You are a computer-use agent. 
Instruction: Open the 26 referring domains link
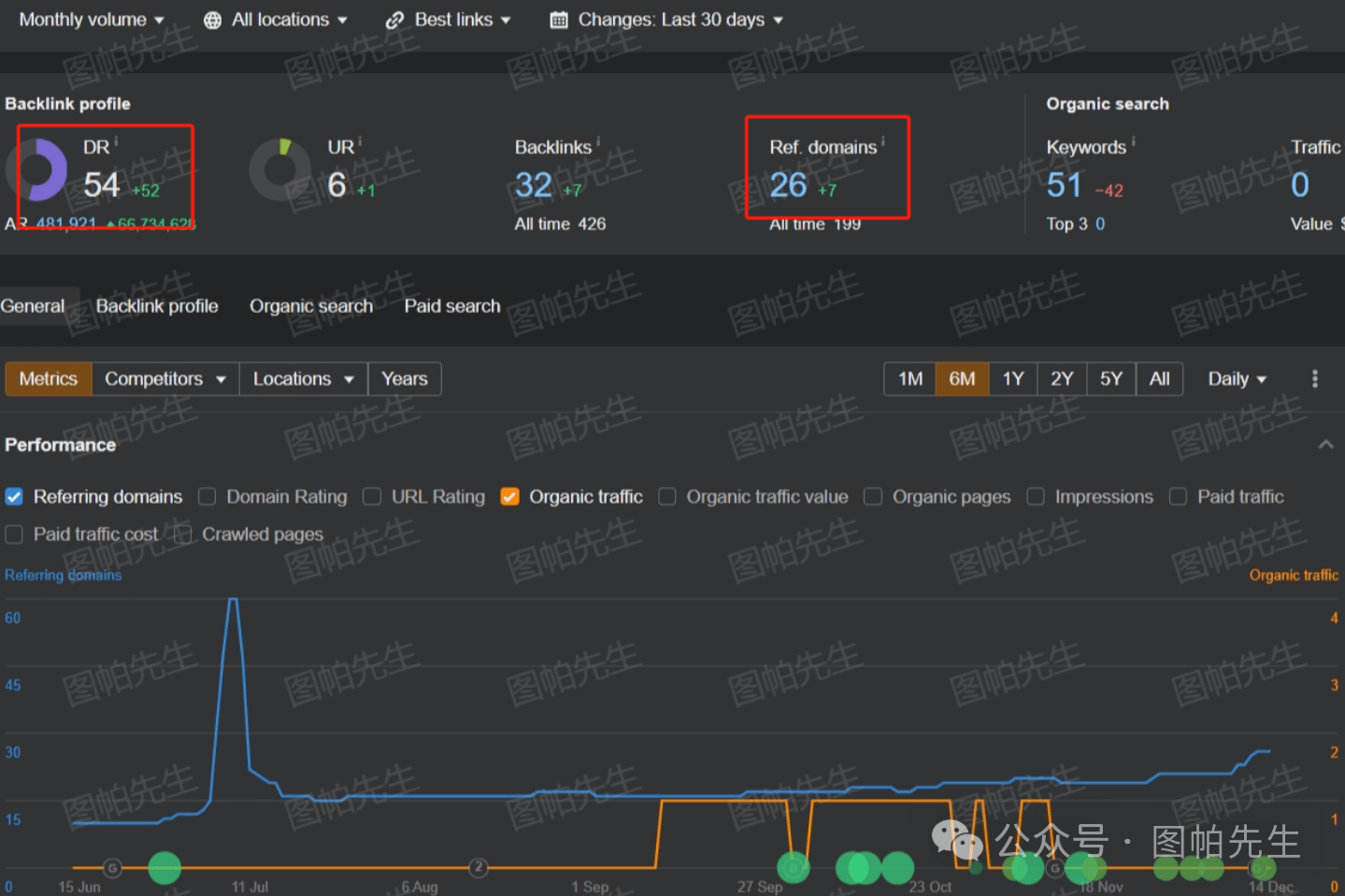tap(788, 186)
